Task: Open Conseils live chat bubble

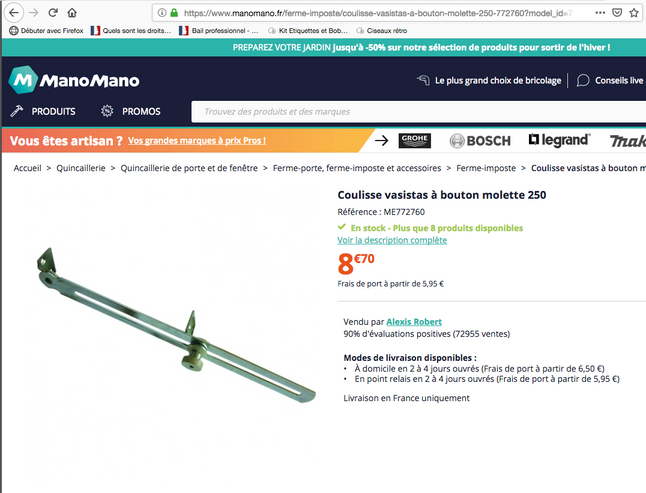Action: [x=583, y=80]
